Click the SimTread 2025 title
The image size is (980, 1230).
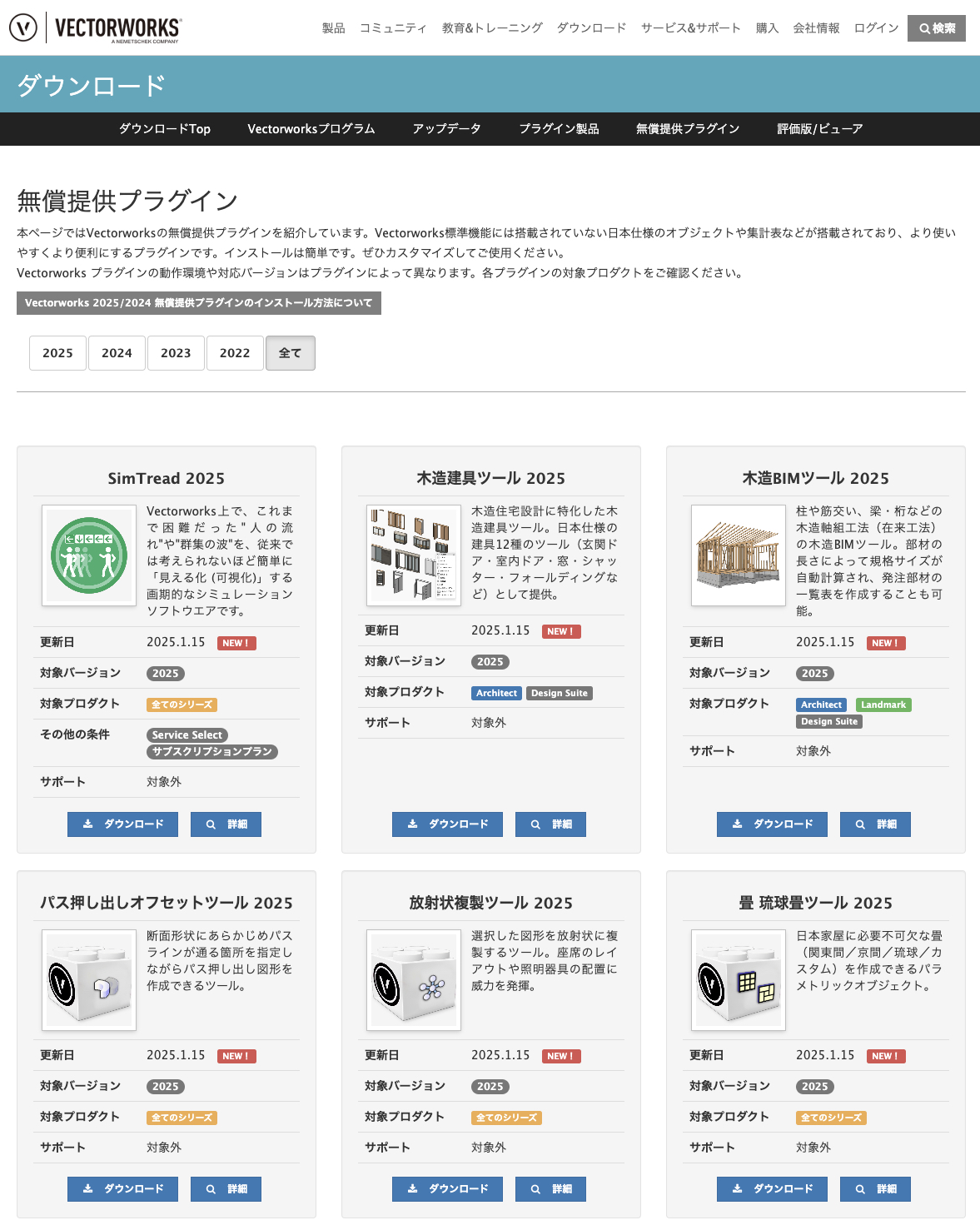coord(167,479)
